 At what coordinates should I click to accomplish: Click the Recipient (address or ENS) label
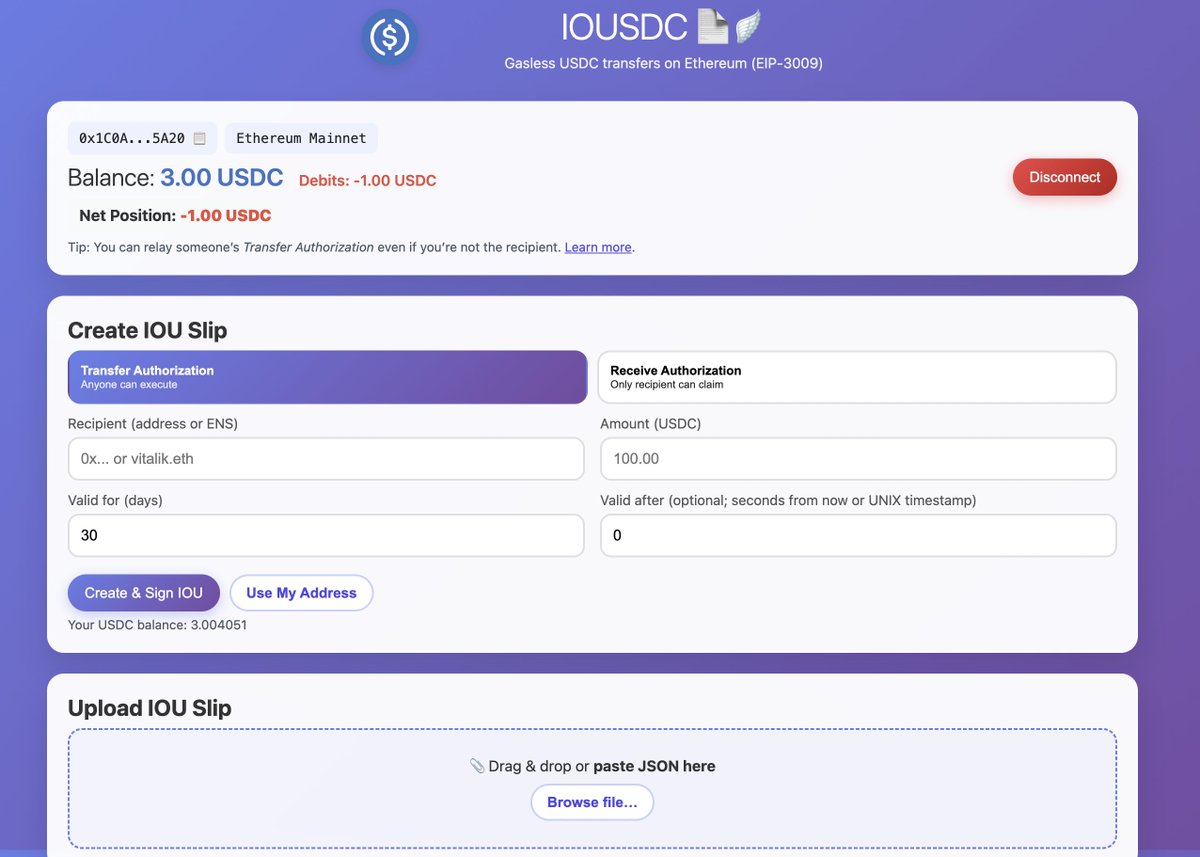point(153,424)
